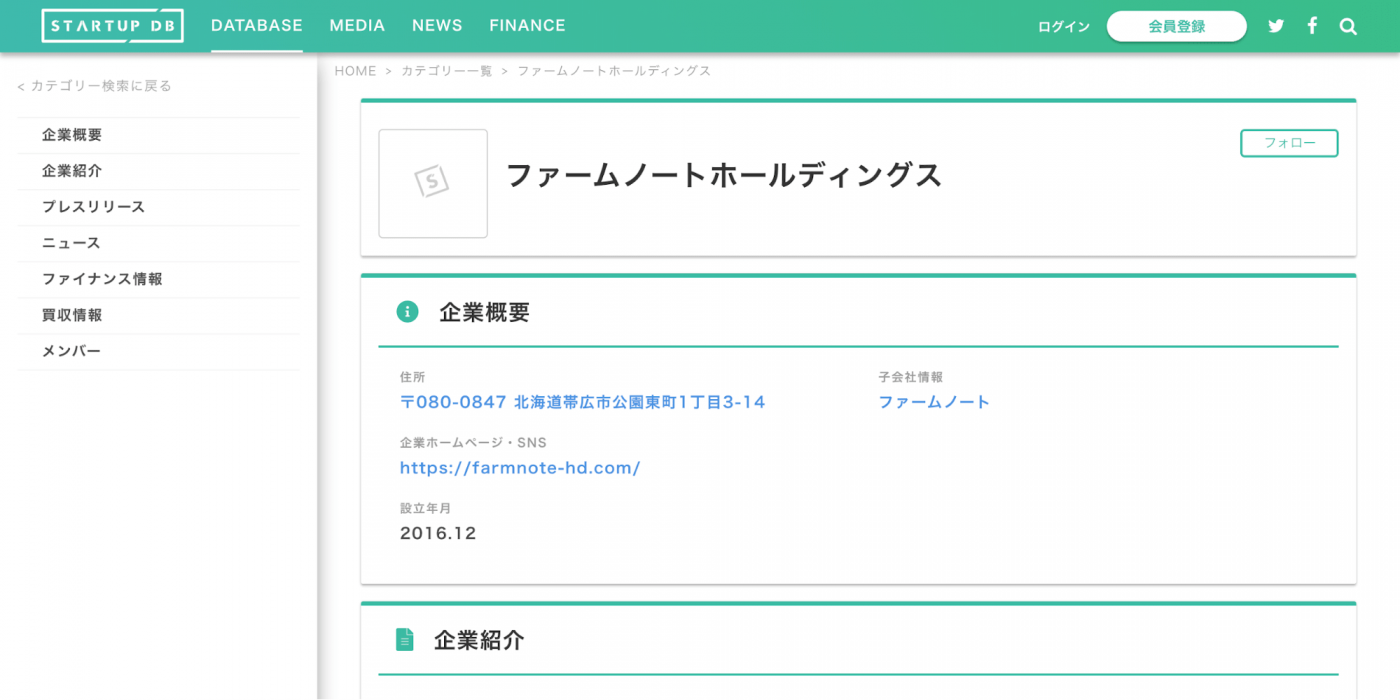
Task: Follow the company with the フォロー button
Action: (1289, 143)
